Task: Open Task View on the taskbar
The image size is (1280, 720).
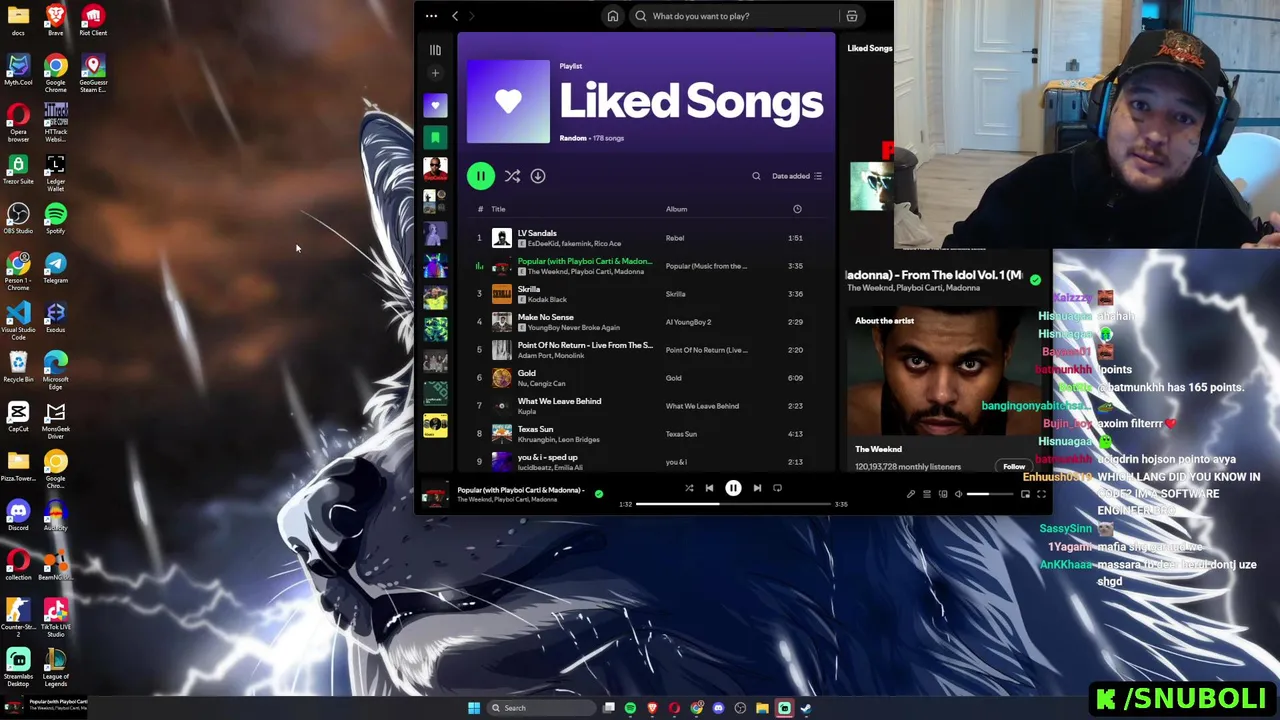Action: pos(609,708)
